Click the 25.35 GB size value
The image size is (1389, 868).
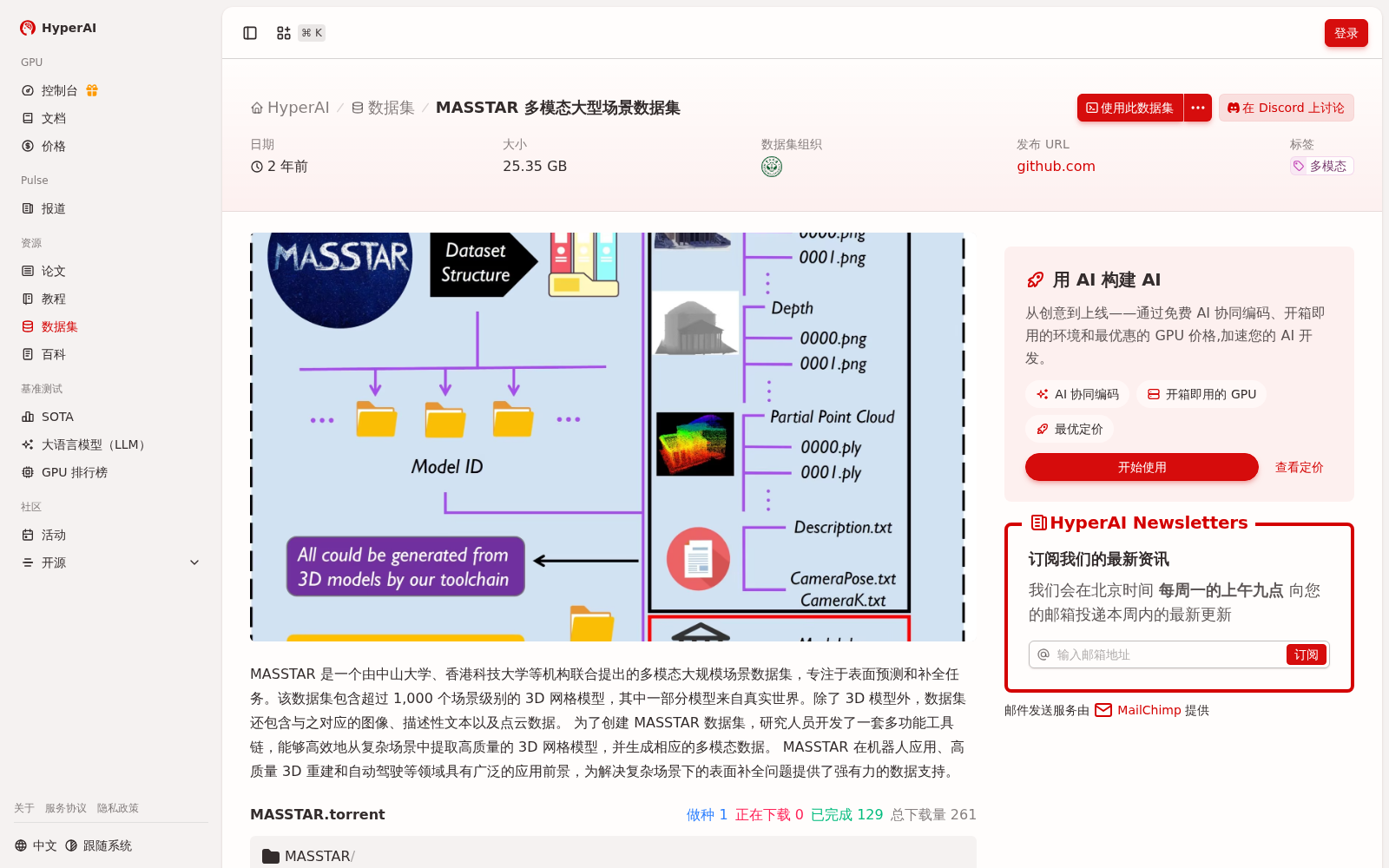point(535,166)
